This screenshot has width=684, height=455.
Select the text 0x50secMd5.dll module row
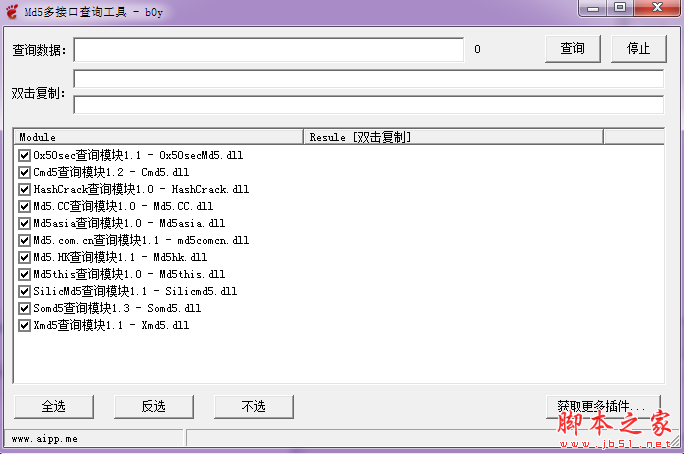[x=138, y=155]
